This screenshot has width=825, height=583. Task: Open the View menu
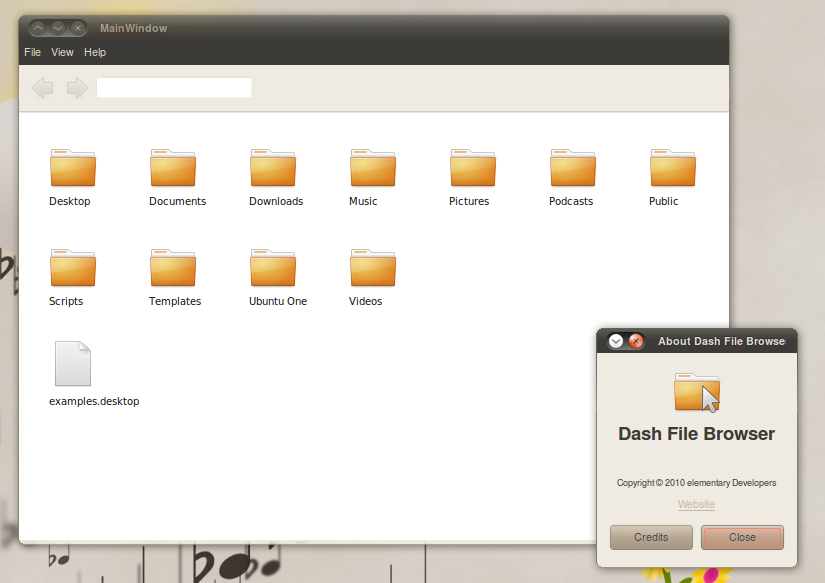[62, 52]
